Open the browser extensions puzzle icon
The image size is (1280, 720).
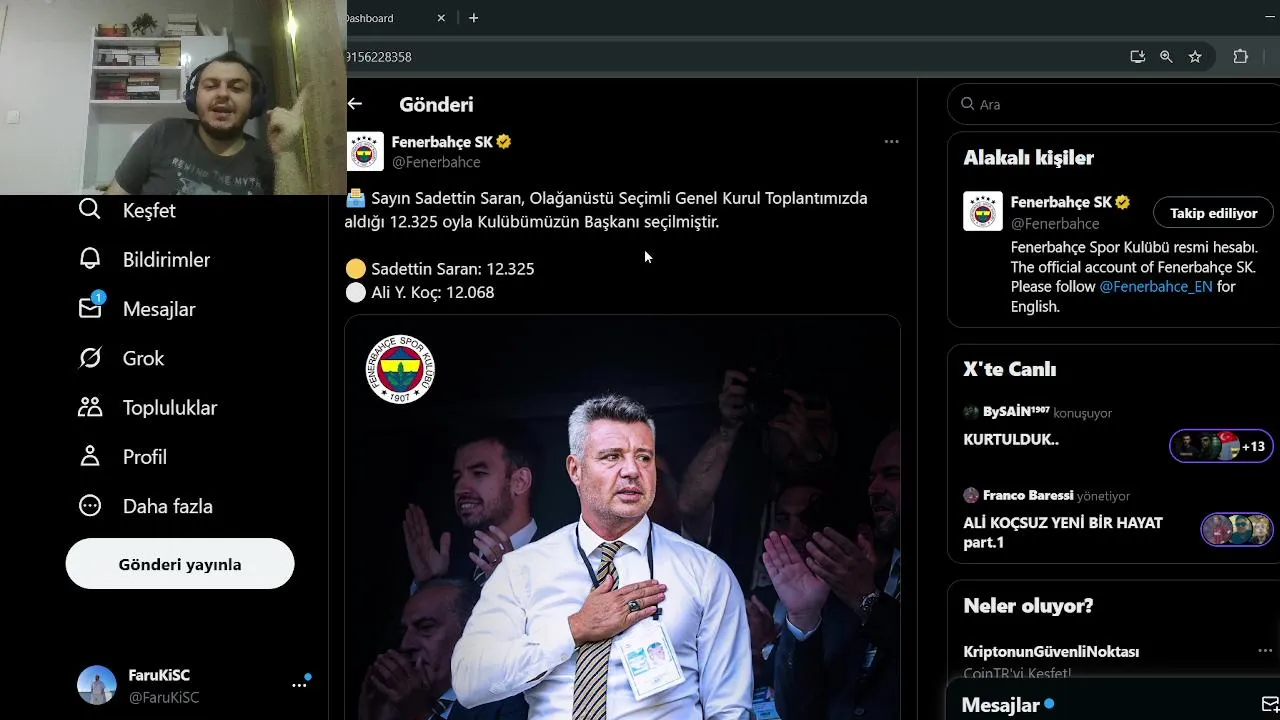click(x=1241, y=57)
